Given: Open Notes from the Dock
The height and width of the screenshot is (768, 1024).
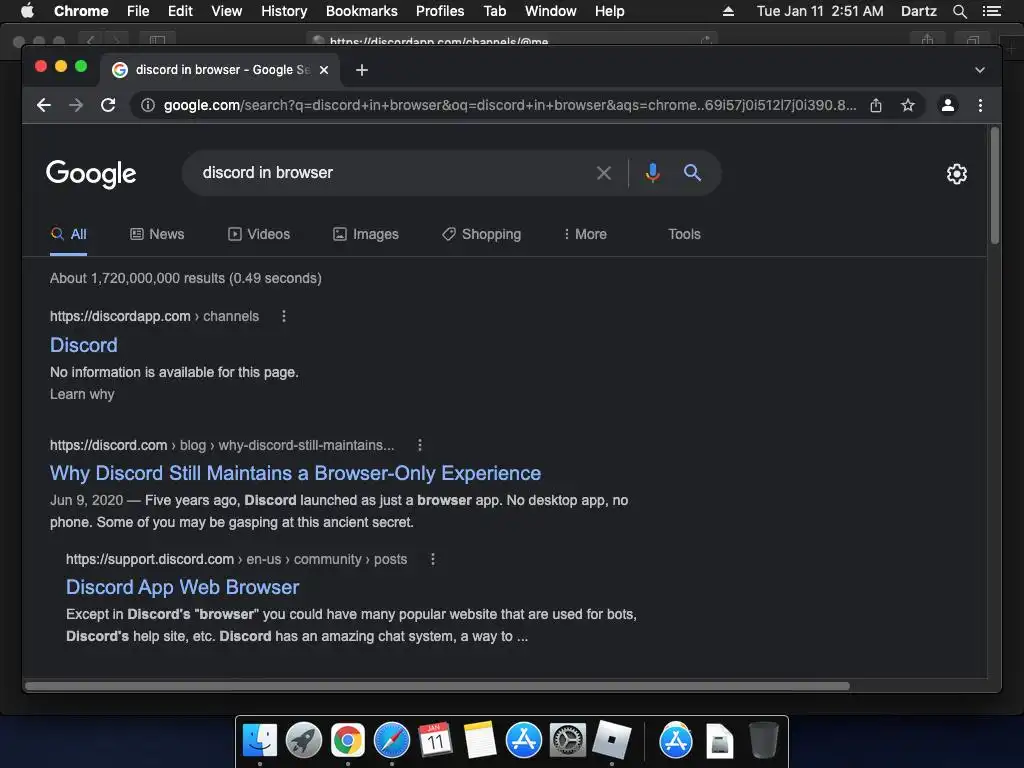Looking at the screenshot, I should click(x=480, y=741).
